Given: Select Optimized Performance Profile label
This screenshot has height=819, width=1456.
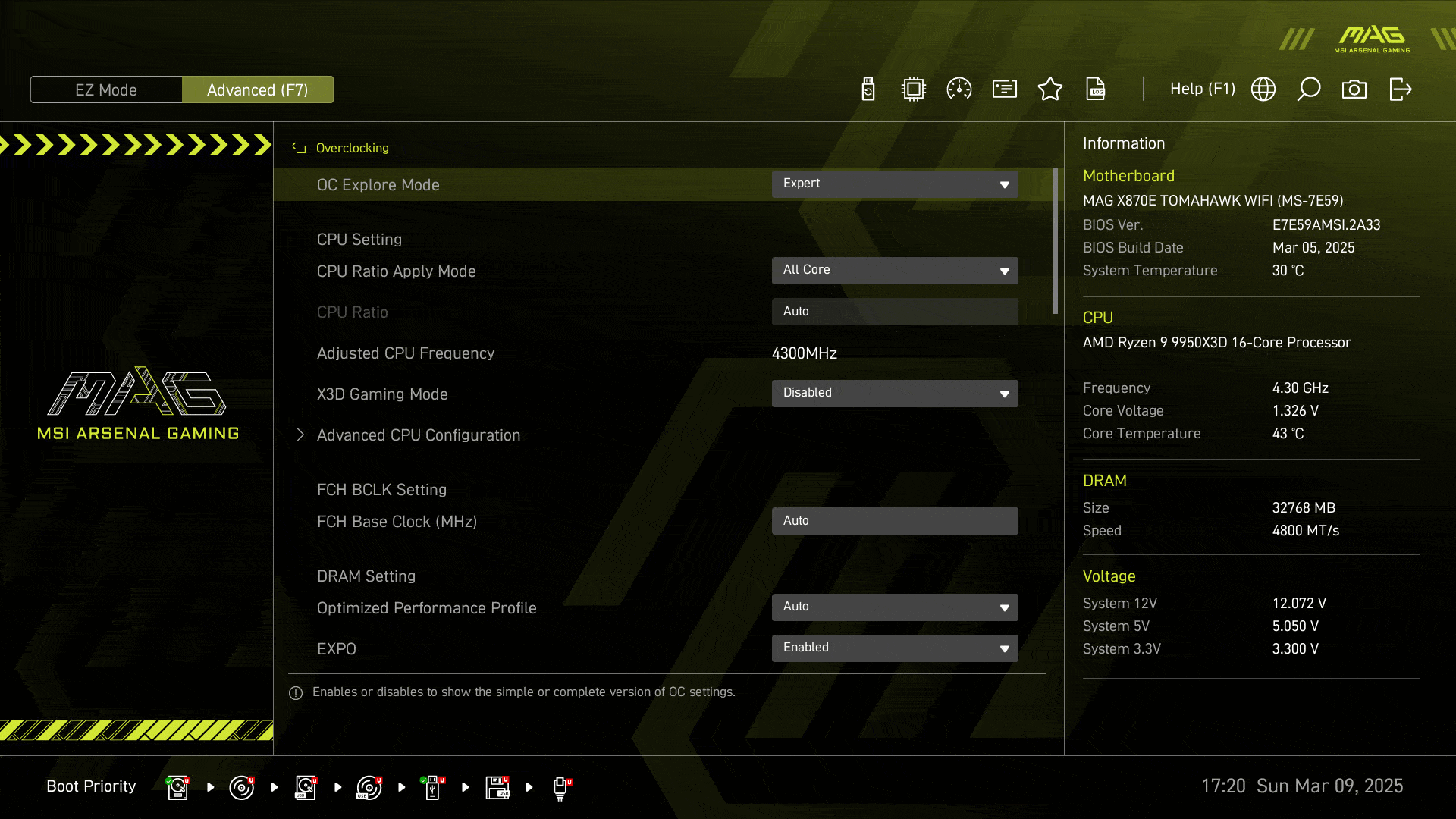Looking at the screenshot, I should coord(427,608).
